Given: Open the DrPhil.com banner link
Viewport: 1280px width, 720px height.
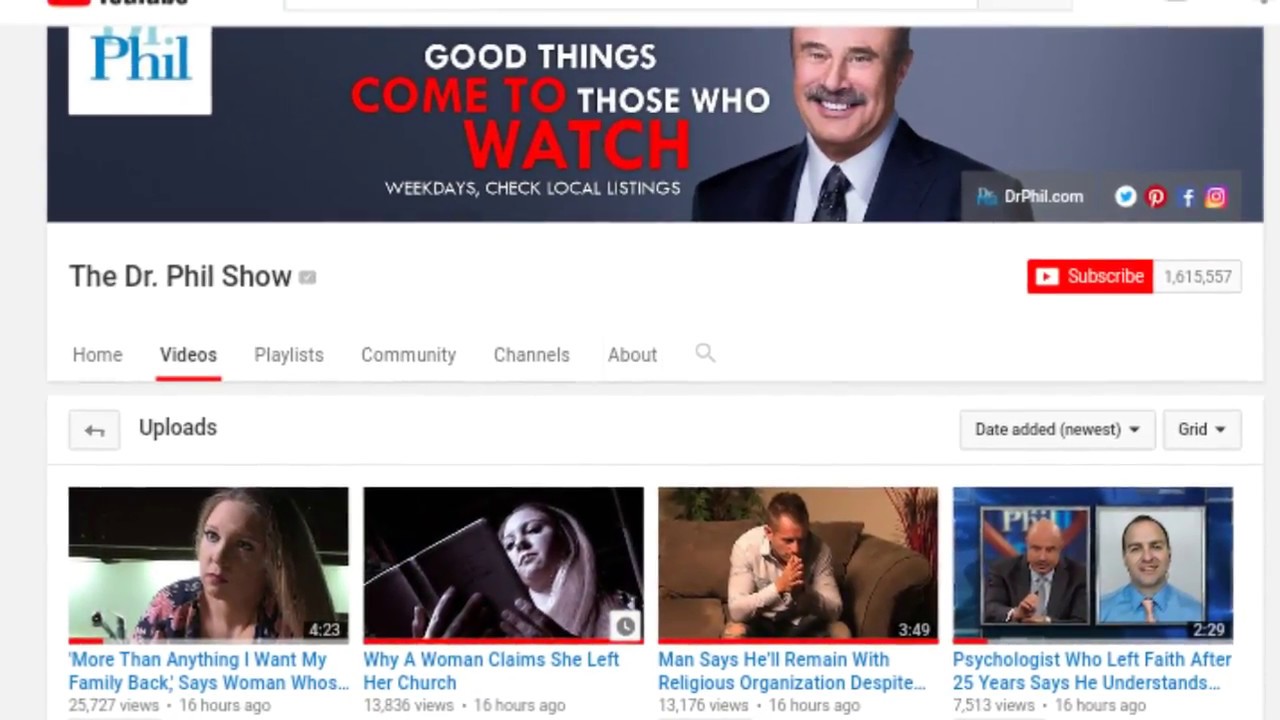Looking at the screenshot, I should pyautogui.click(x=1031, y=197).
